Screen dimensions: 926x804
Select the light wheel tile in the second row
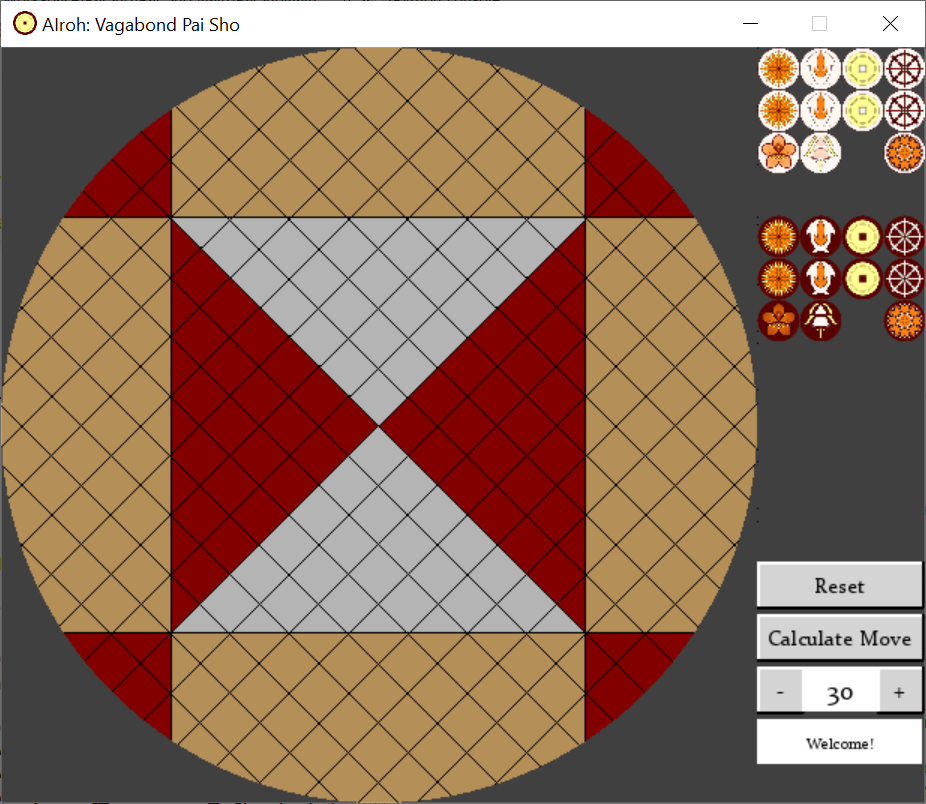coord(904,110)
